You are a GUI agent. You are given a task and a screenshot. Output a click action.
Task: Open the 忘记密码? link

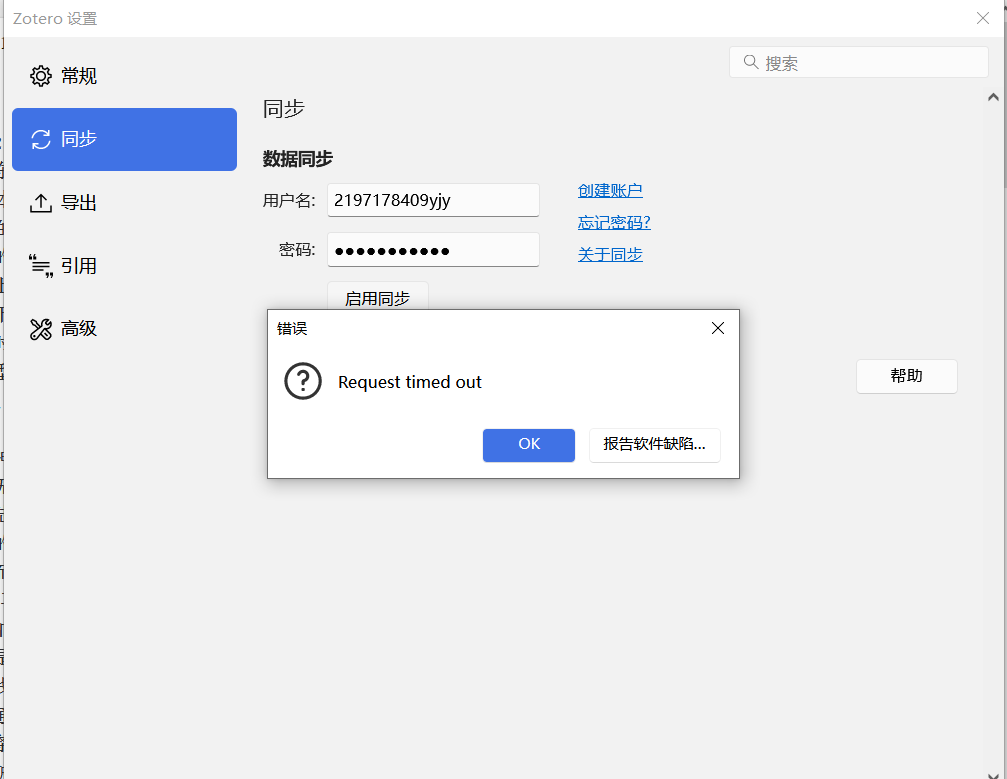coord(614,223)
